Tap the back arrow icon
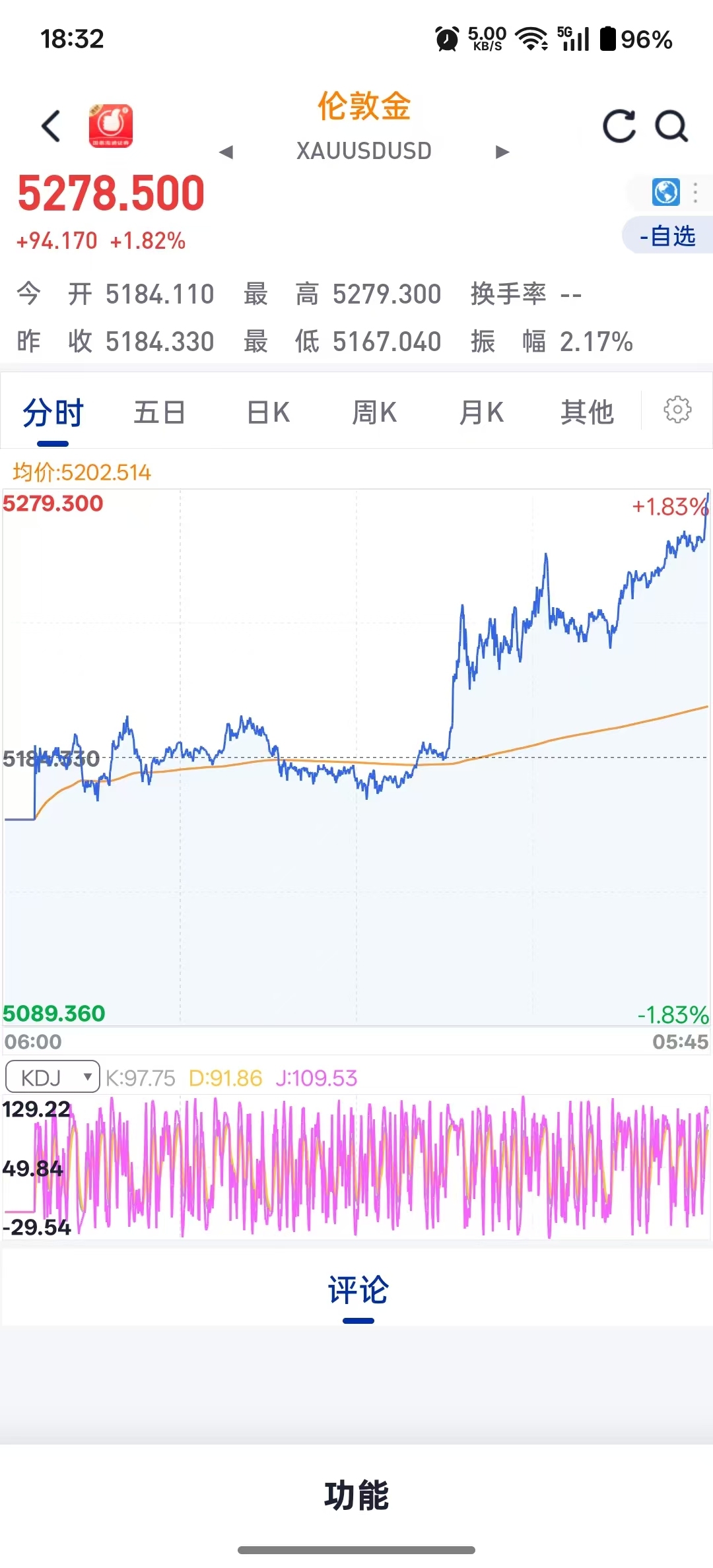This screenshot has height=1568, width=713. 51,126
